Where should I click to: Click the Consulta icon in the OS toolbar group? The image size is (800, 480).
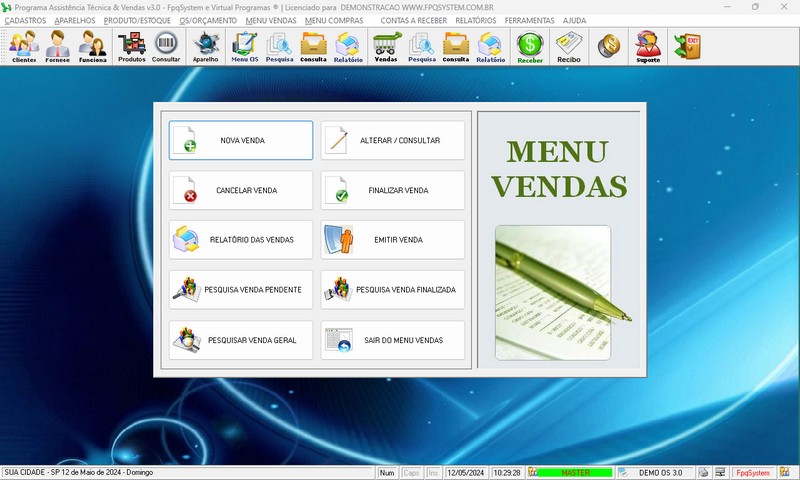click(x=313, y=46)
